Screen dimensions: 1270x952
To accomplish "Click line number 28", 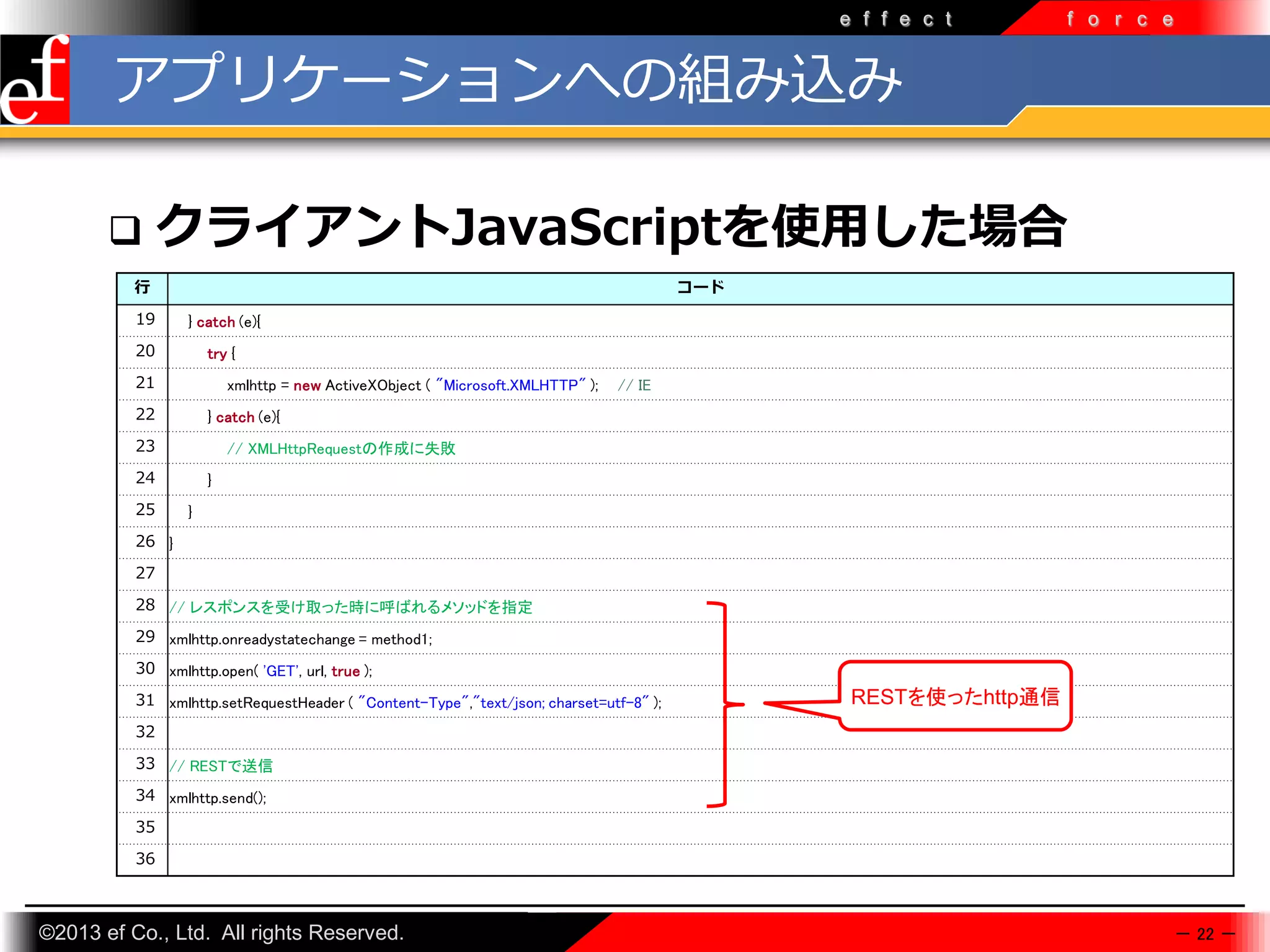I will (145, 605).
